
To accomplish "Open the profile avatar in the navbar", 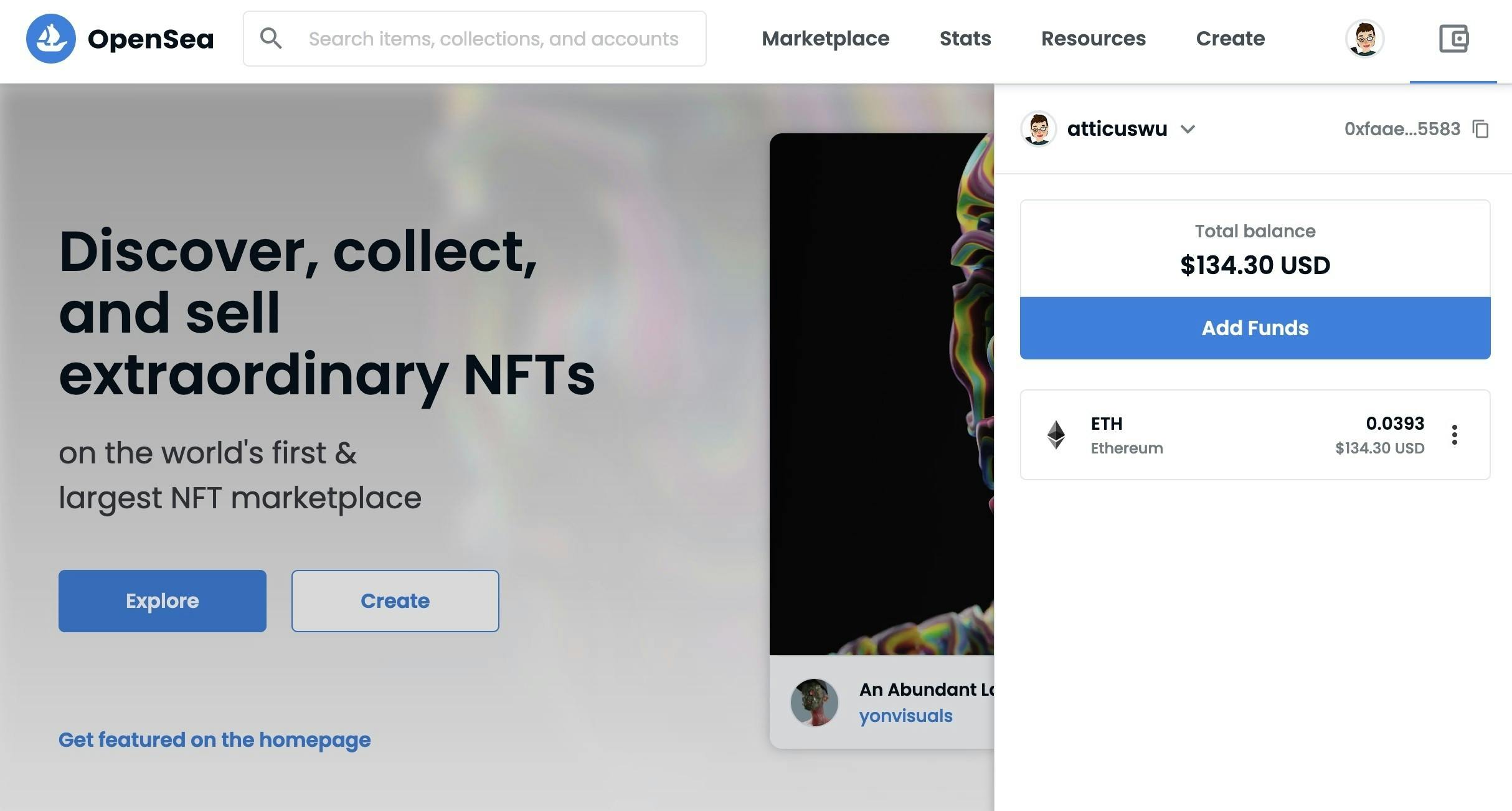I will pyautogui.click(x=1364, y=39).
